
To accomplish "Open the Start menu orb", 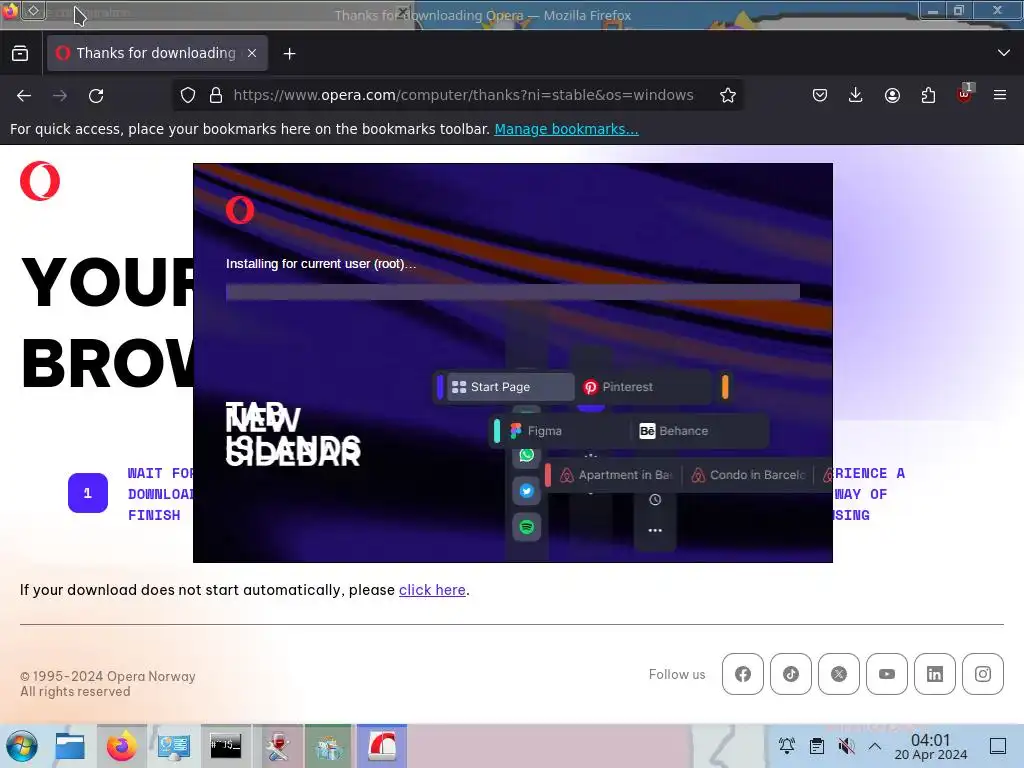I will 22,746.
